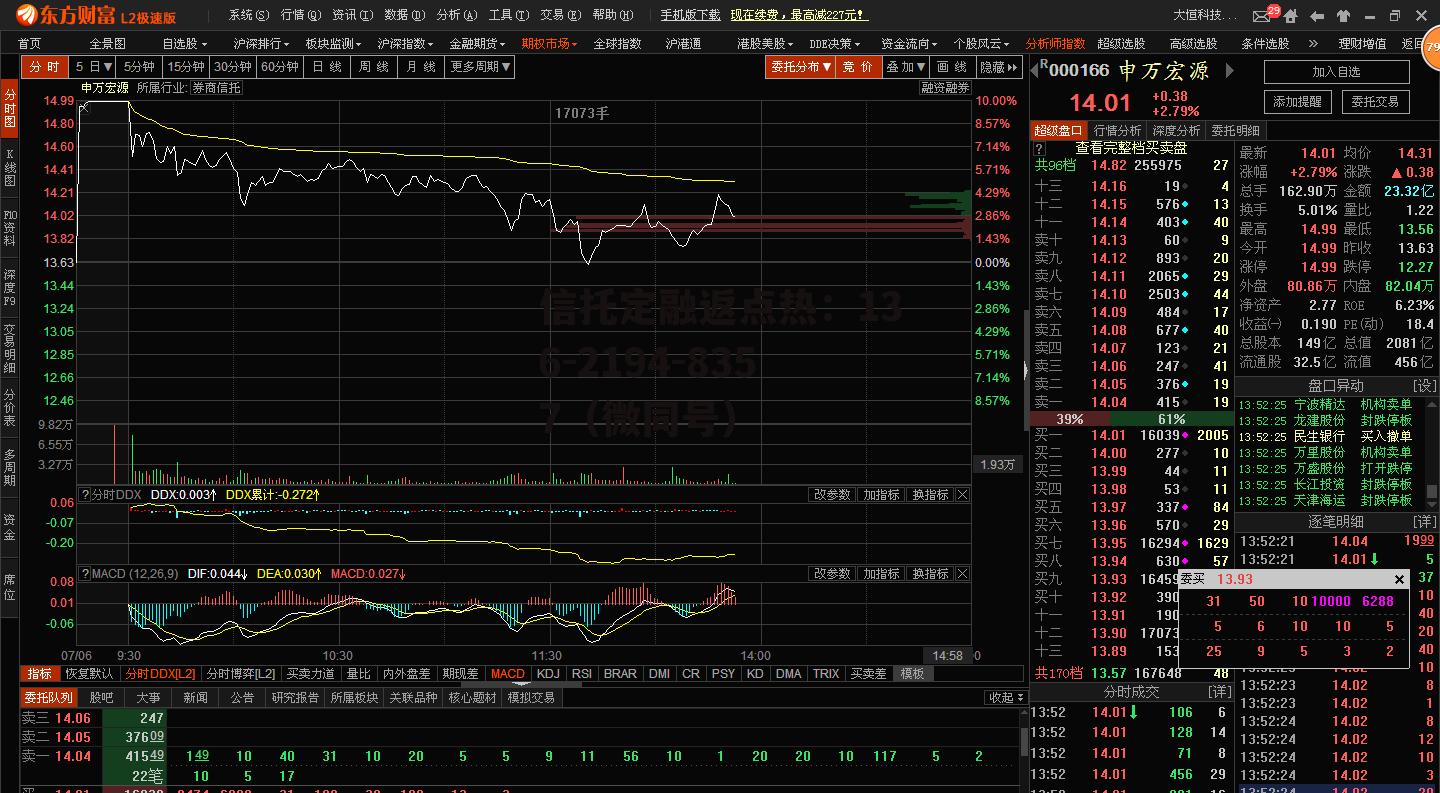Image resolution: width=1440 pixels, height=793 pixels.
Task: Open the 资金 sidebar item
Action: [x=10, y=527]
